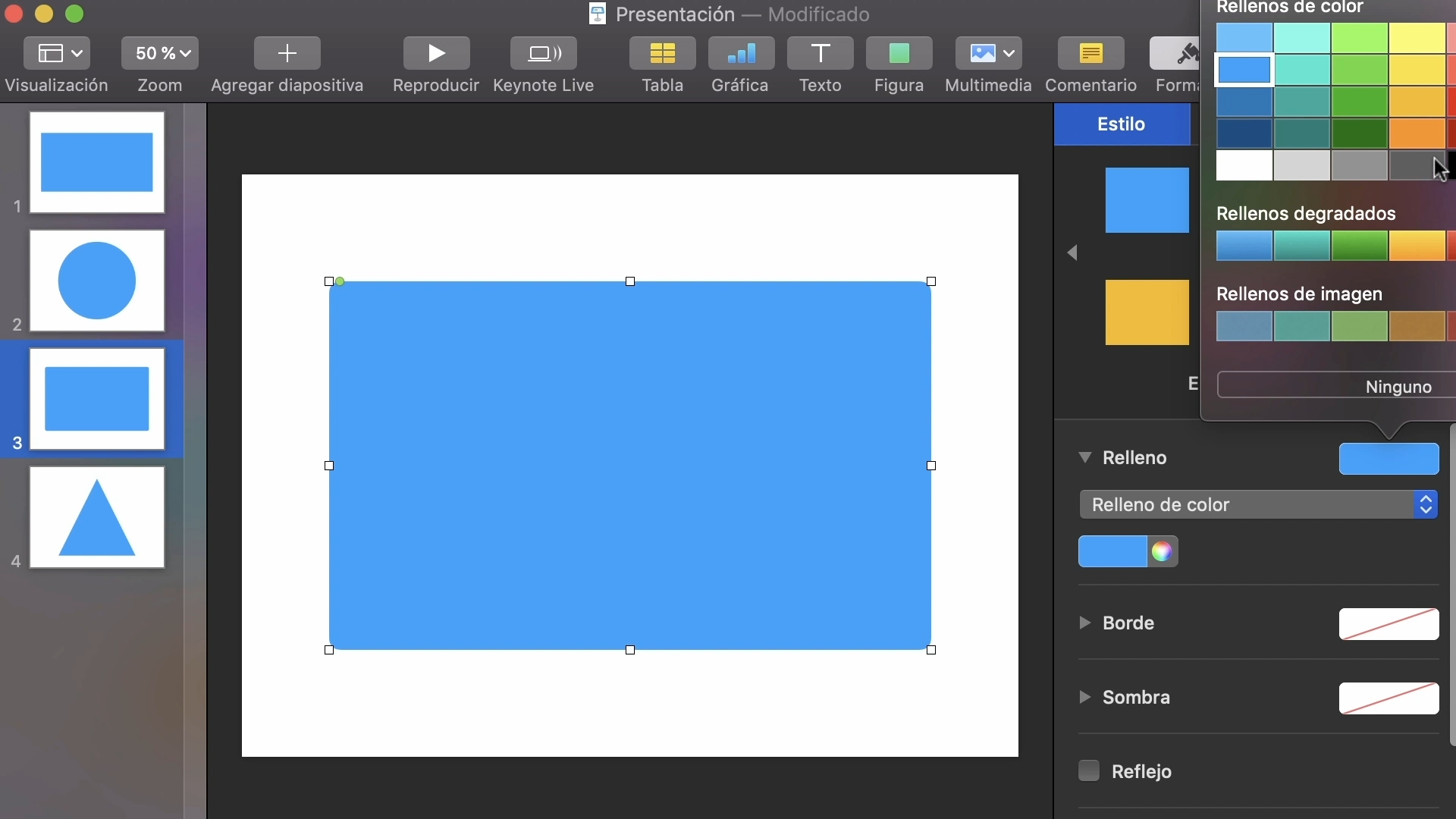Switch to the Estilo tab

click(1121, 124)
